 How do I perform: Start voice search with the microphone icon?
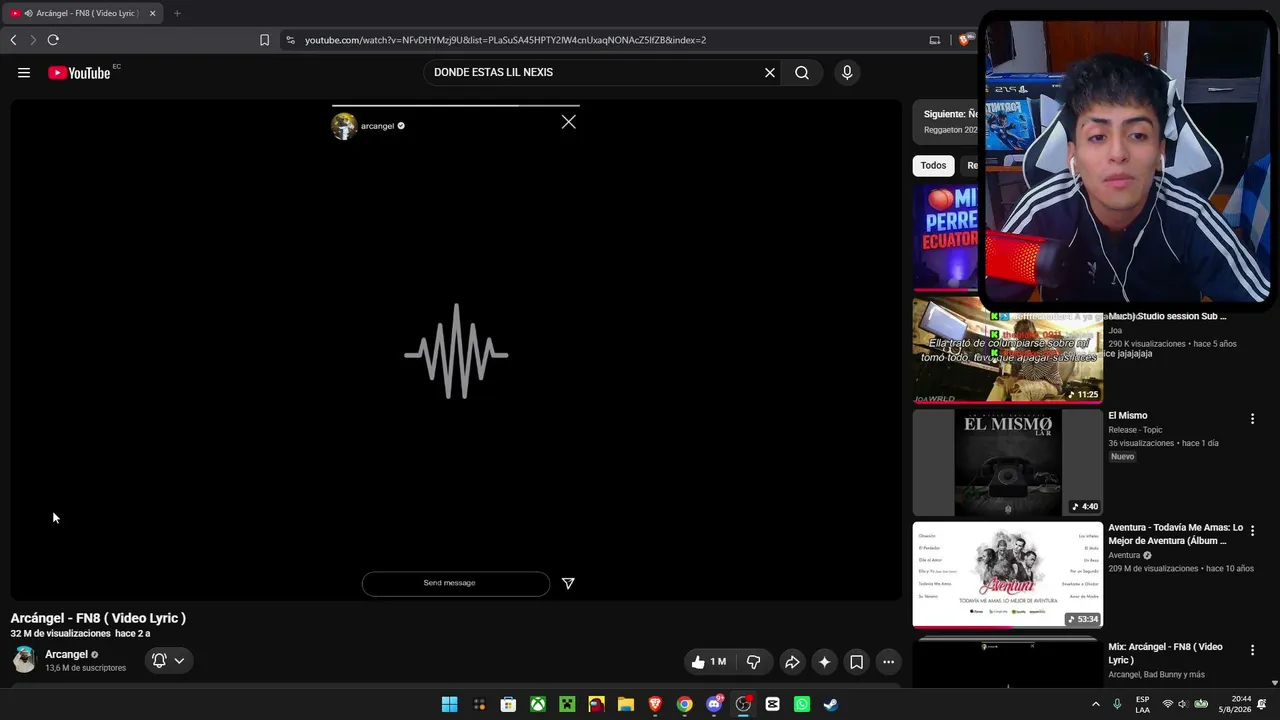847,72
